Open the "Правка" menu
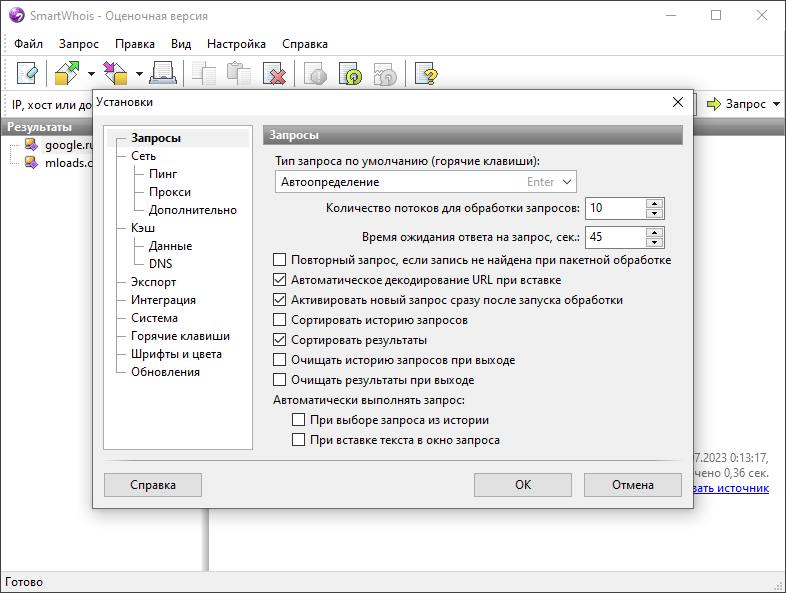Image resolution: width=786 pixels, height=593 pixels. coord(134,44)
